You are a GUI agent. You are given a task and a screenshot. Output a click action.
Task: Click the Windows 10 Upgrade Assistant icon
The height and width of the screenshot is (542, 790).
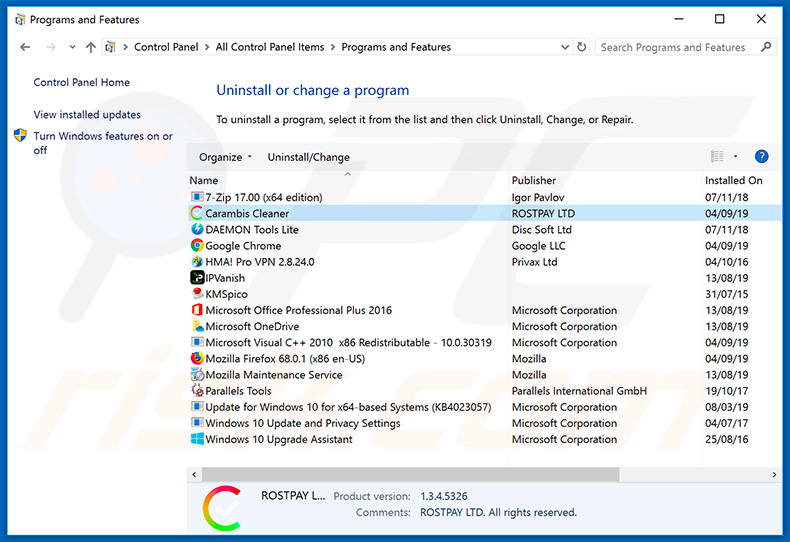coord(197,439)
